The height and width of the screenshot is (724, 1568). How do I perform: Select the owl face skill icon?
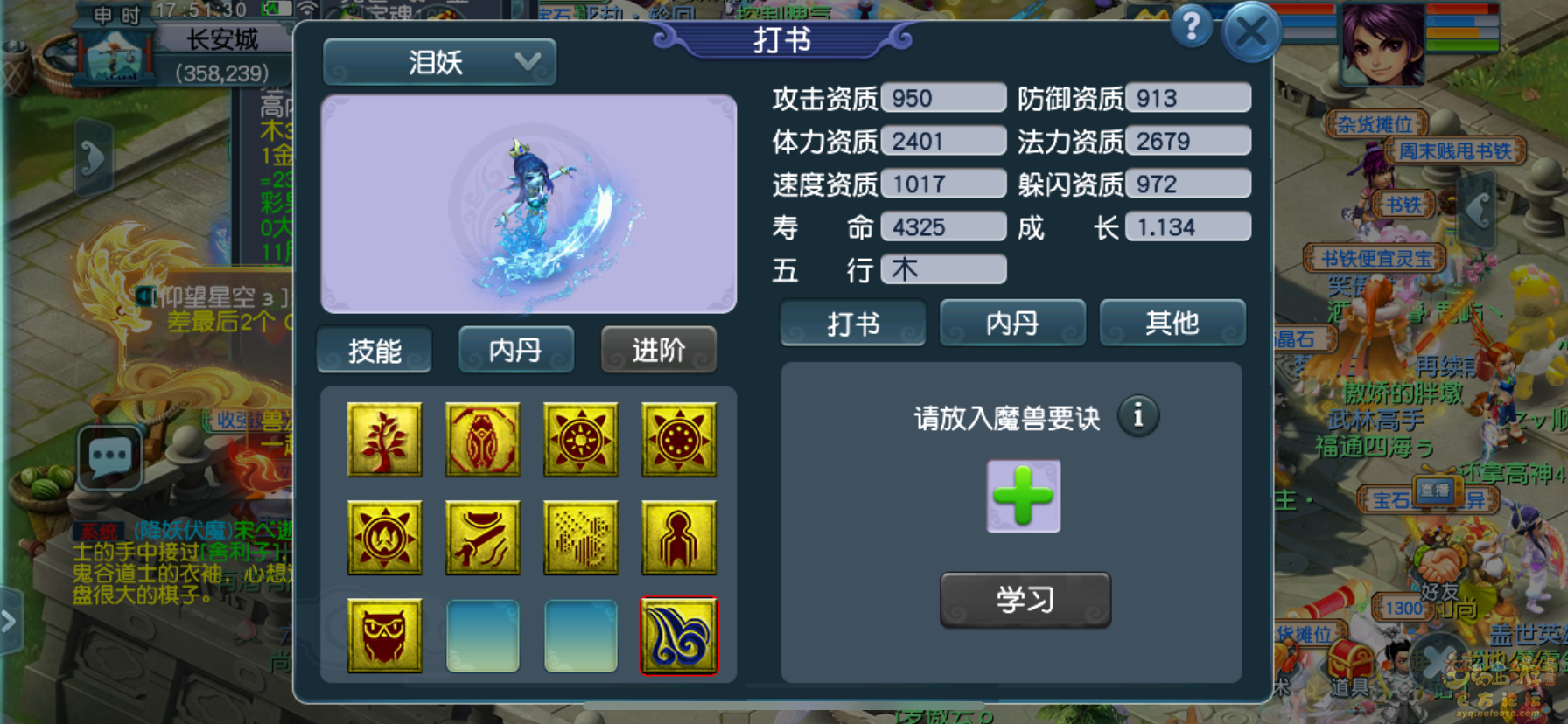point(384,636)
